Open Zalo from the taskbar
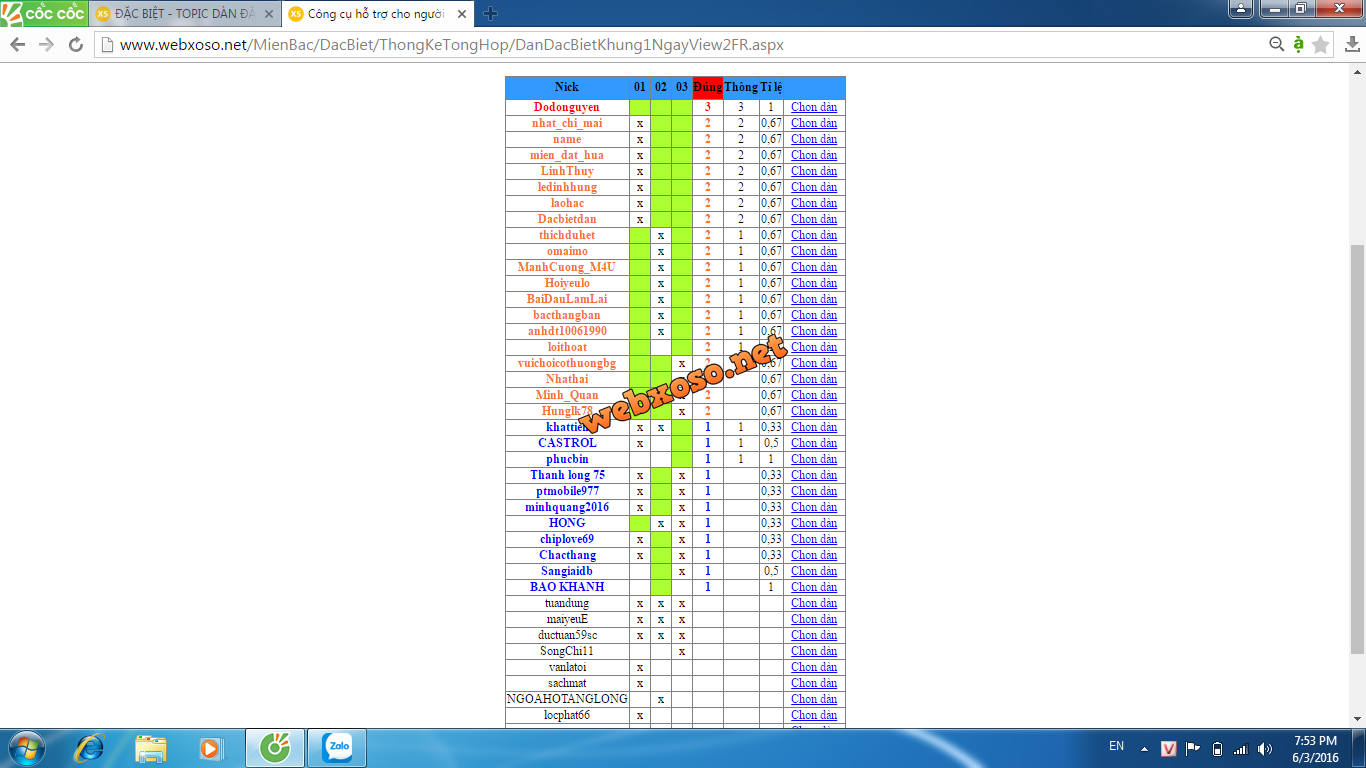 pos(336,748)
